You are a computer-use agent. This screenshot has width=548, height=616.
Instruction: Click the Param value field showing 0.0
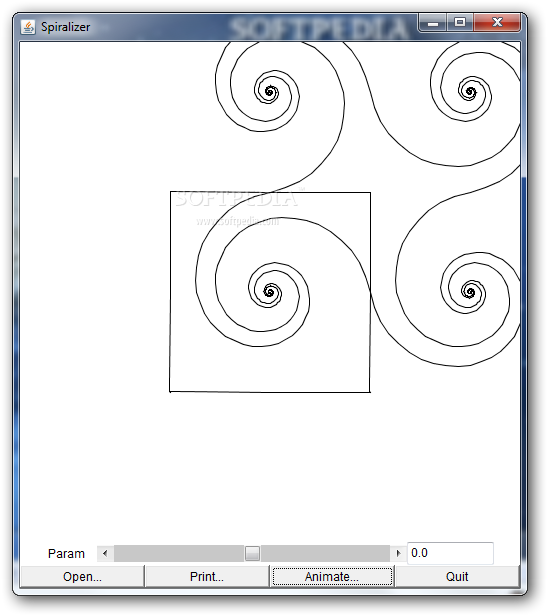pyautogui.click(x=450, y=553)
